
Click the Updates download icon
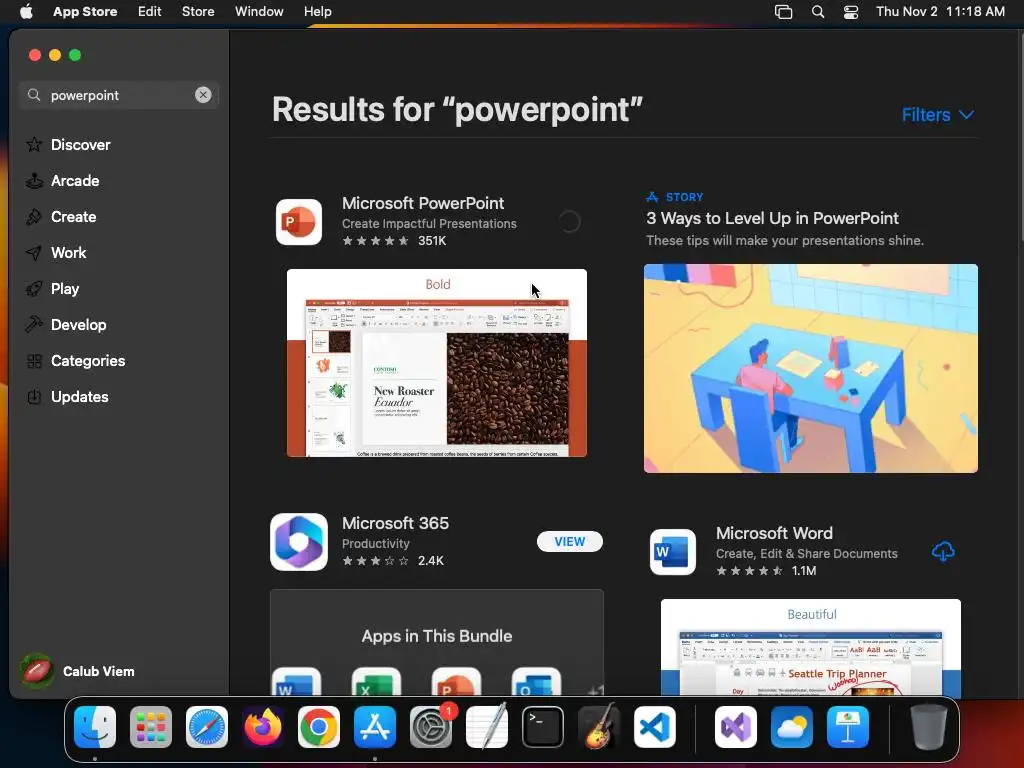[x=34, y=396]
